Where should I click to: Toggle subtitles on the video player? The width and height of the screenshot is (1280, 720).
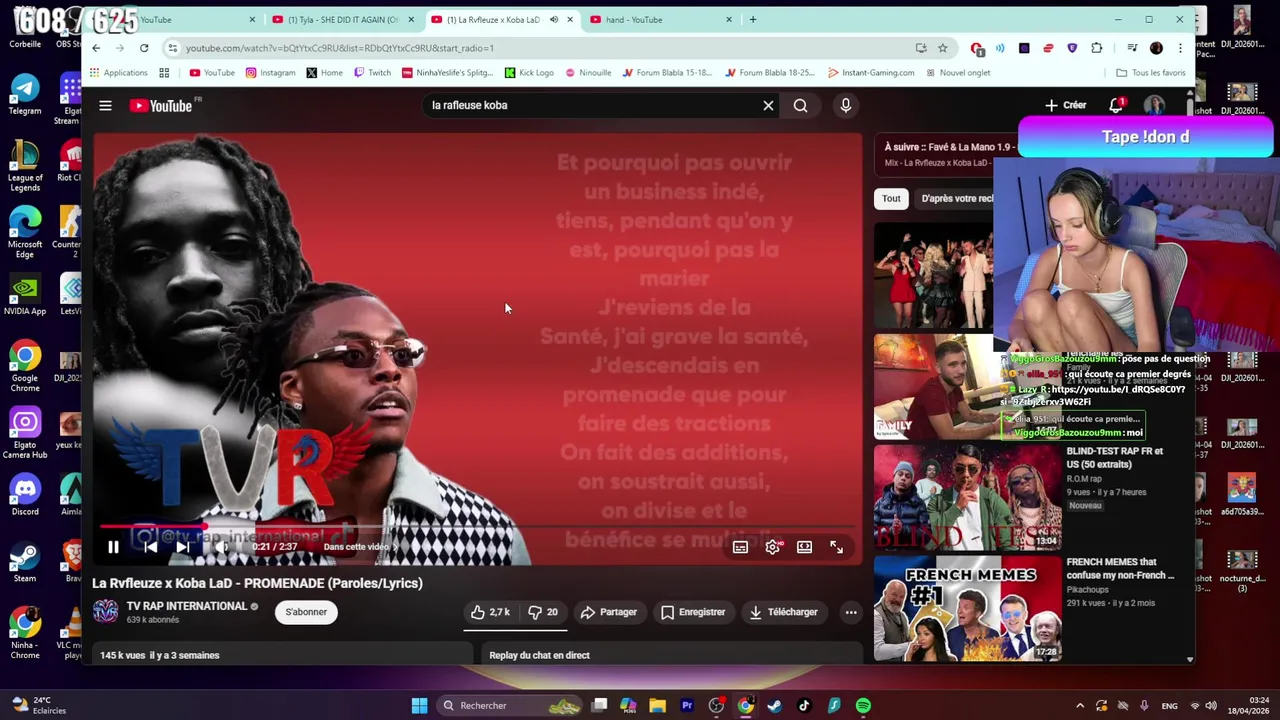click(x=740, y=547)
